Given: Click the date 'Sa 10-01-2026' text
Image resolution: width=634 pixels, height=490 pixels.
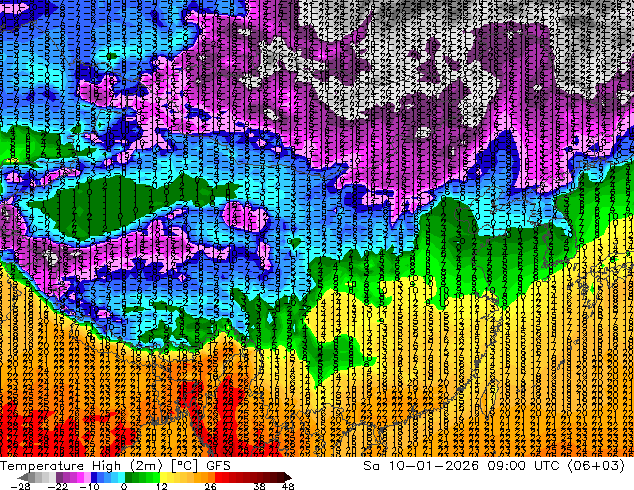Looking at the screenshot, I should coord(421,466).
